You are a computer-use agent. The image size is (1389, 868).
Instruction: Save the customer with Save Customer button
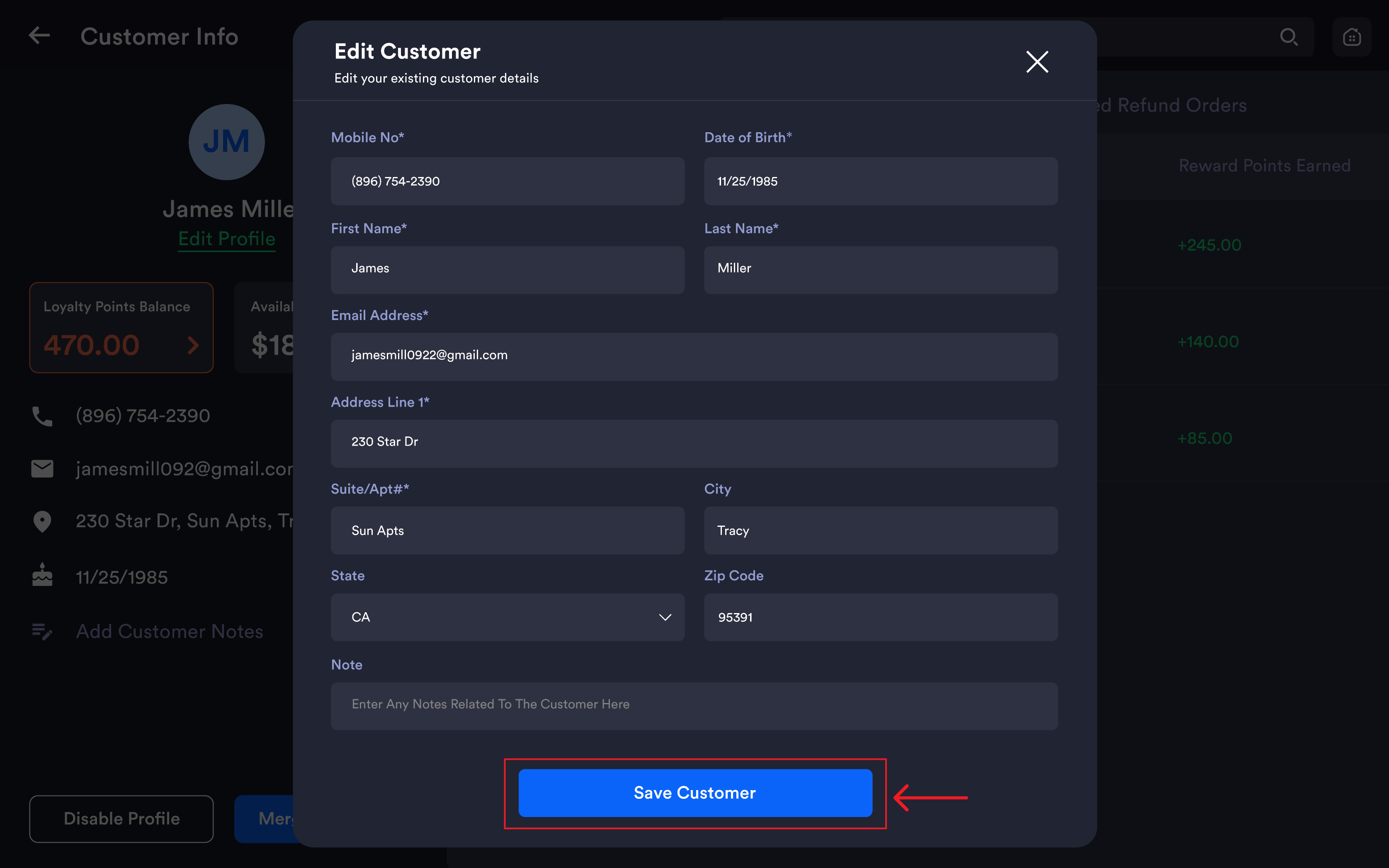695,793
